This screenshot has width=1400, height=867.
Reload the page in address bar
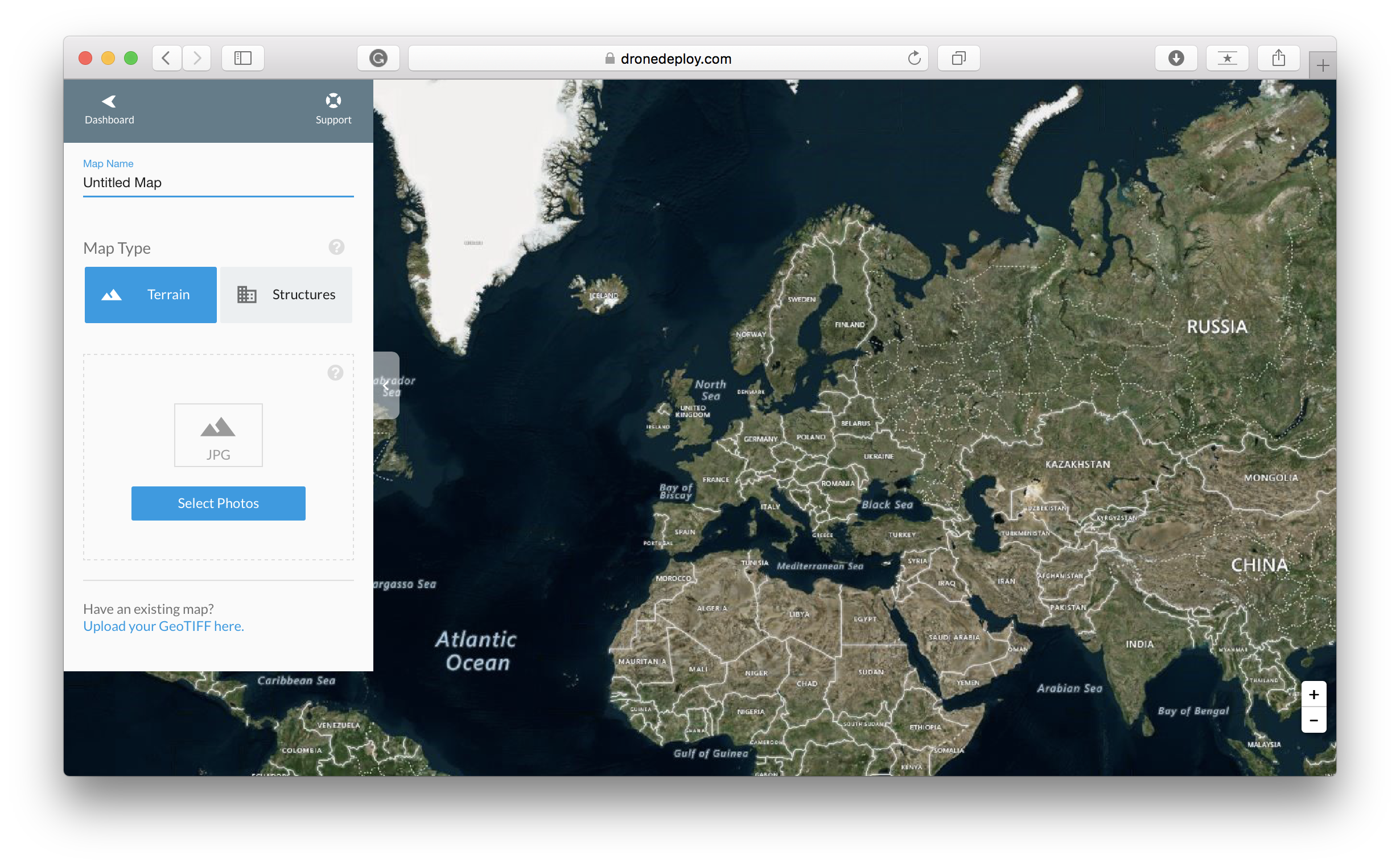tap(914, 58)
